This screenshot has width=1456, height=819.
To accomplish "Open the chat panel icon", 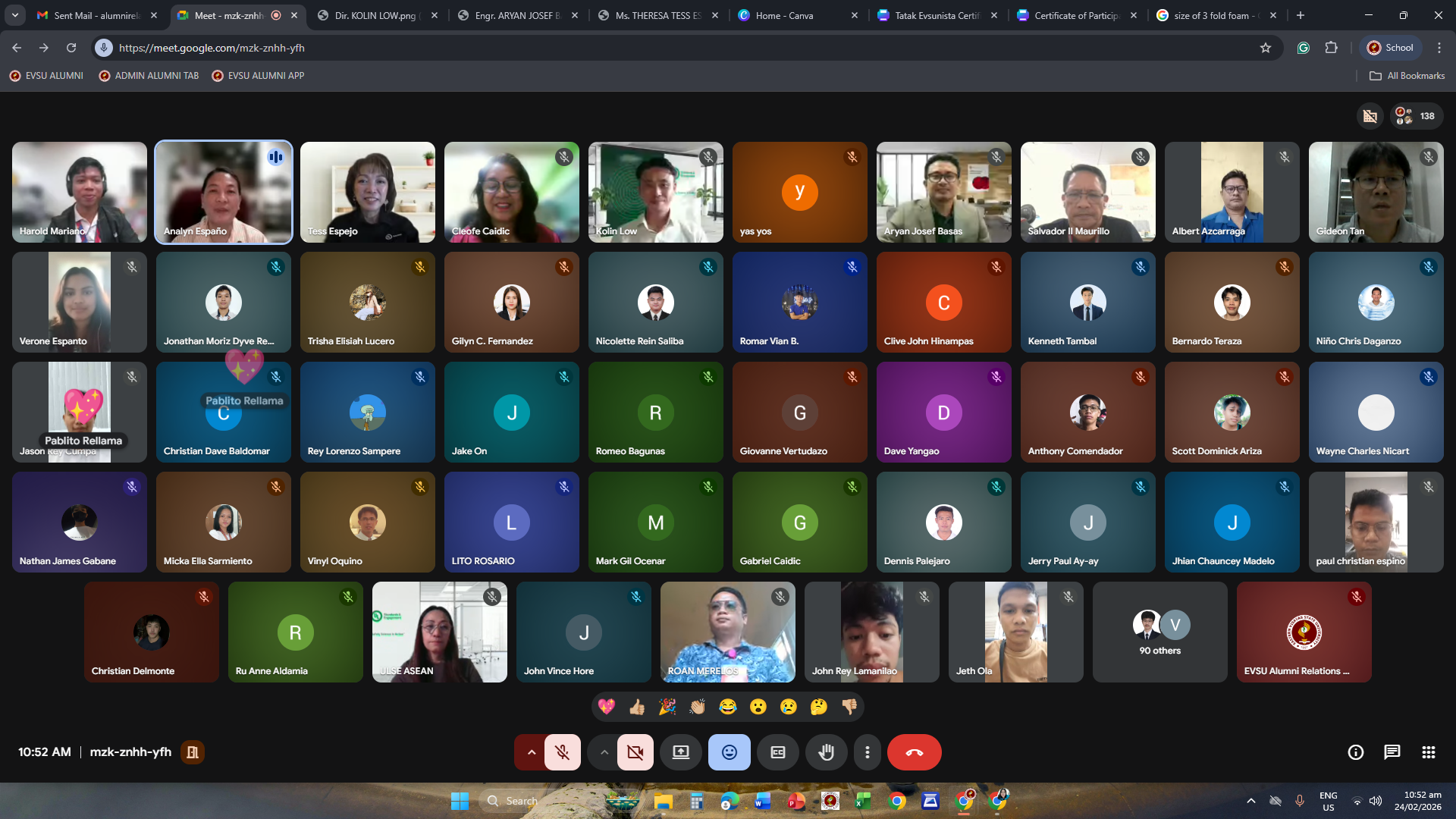I will click(1392, 752).
